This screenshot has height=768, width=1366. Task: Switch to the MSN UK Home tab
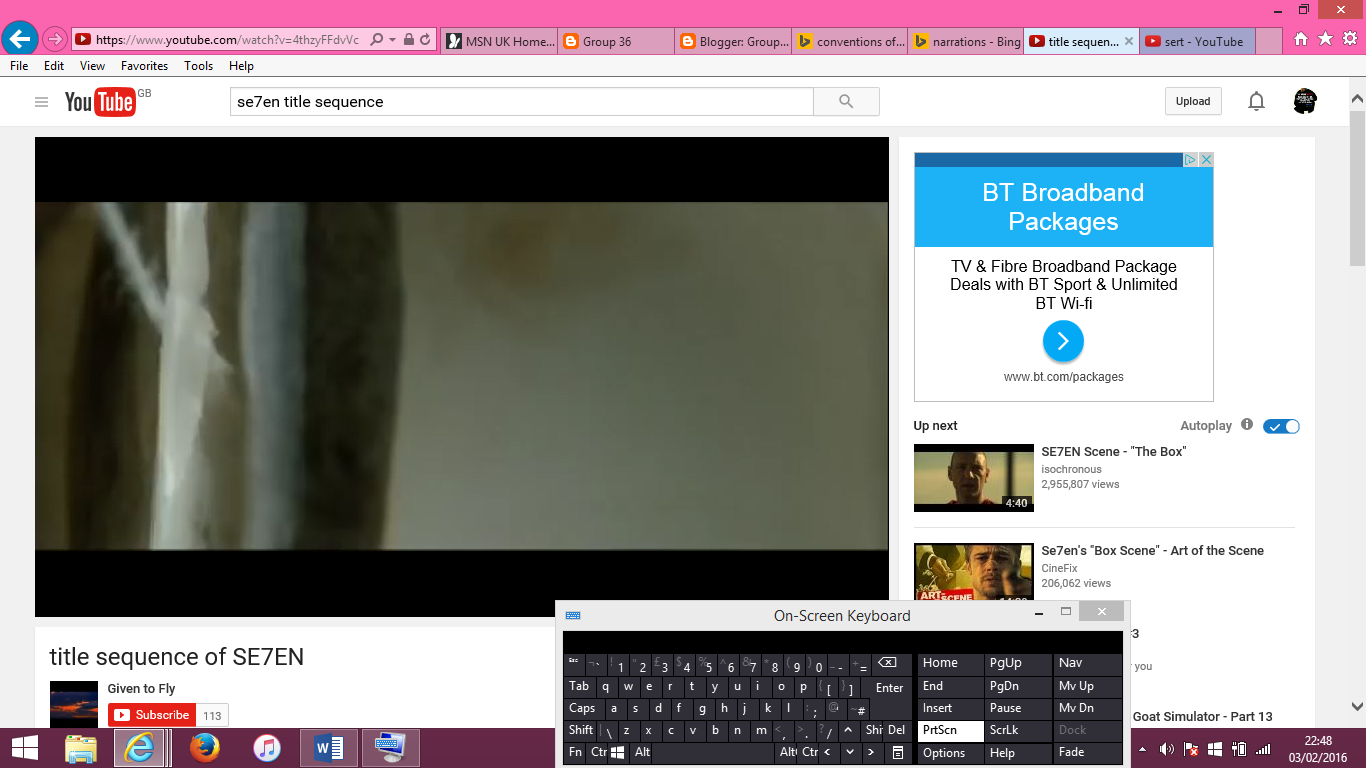click(x=499, y=41)
